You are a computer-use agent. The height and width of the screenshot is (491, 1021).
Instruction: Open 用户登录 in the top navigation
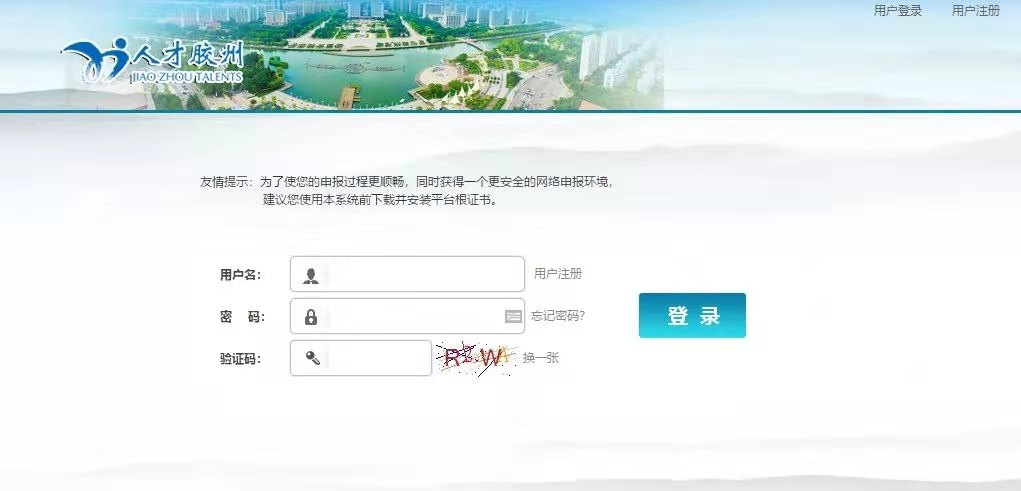[898, 10]
